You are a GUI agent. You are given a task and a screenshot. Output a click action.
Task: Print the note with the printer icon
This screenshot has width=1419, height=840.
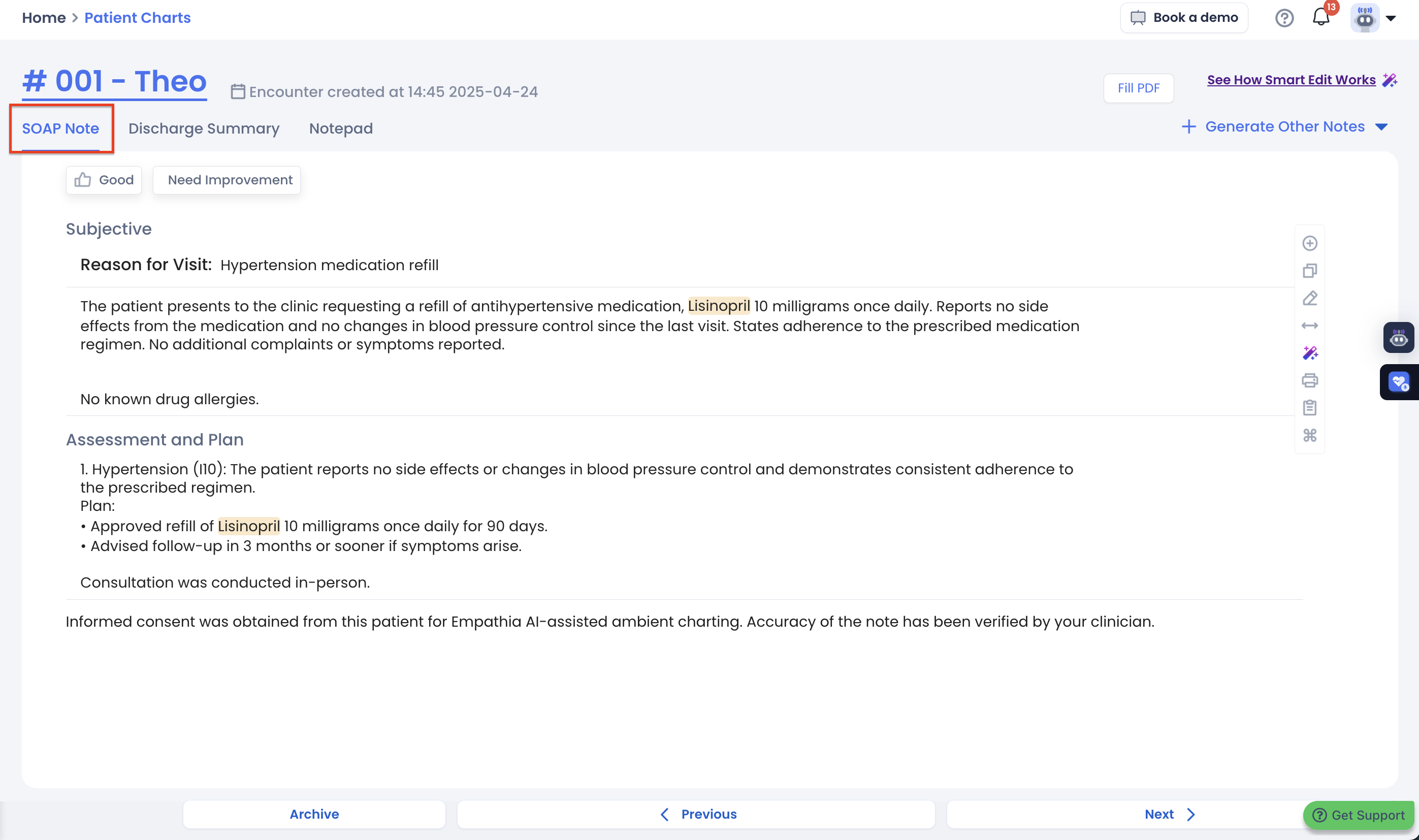pos(1309,380)
